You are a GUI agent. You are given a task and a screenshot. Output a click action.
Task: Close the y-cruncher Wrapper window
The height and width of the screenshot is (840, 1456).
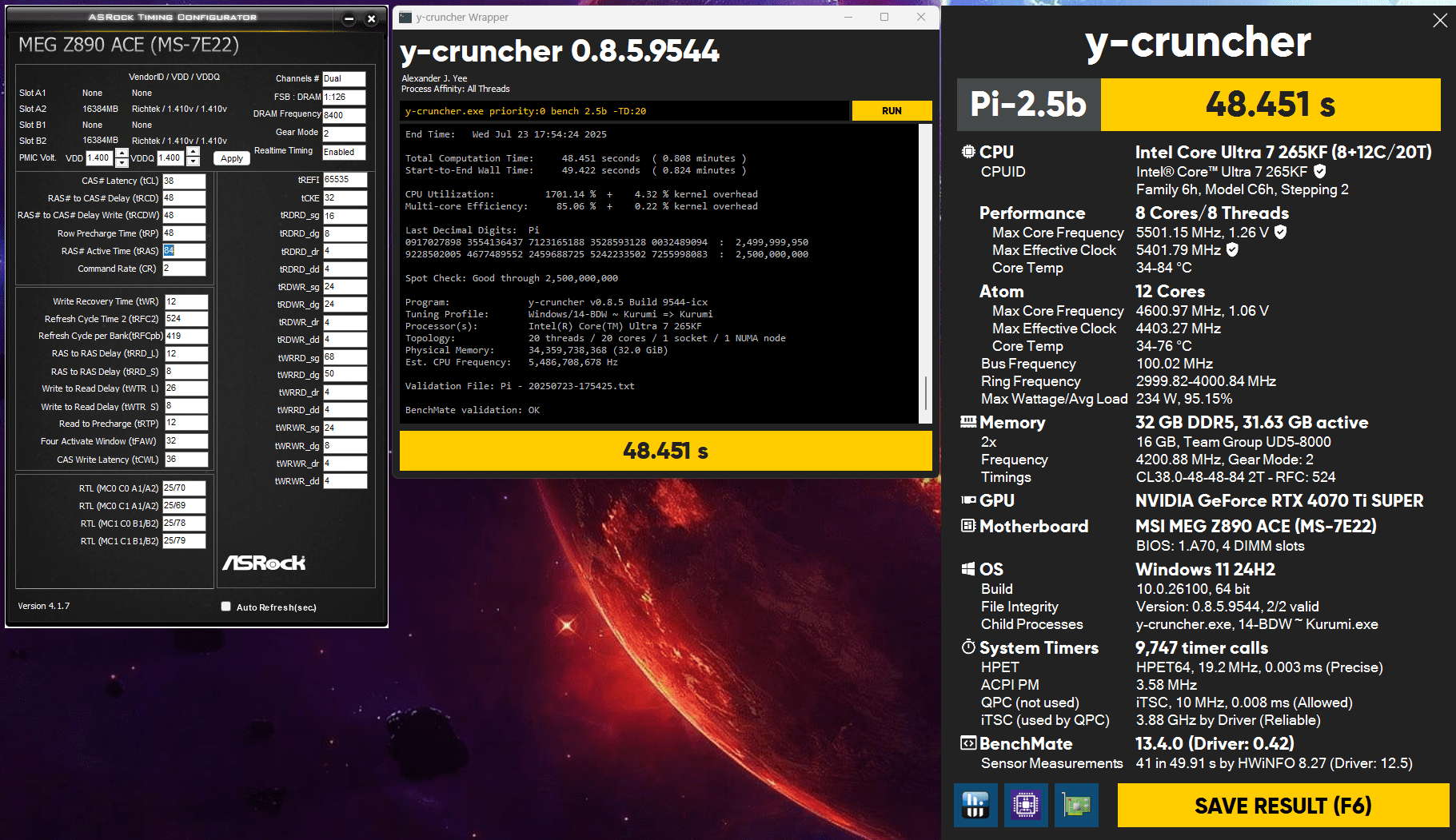coord(921,17)
